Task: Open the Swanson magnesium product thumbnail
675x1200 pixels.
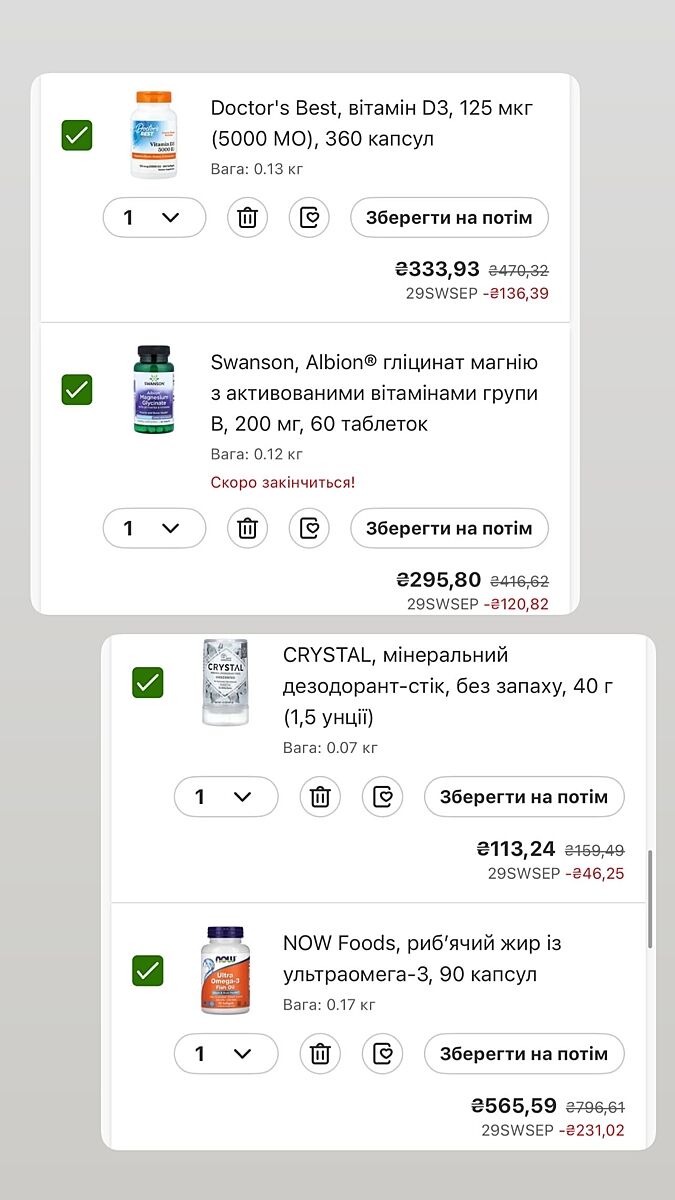Action: tap(154, 389)
